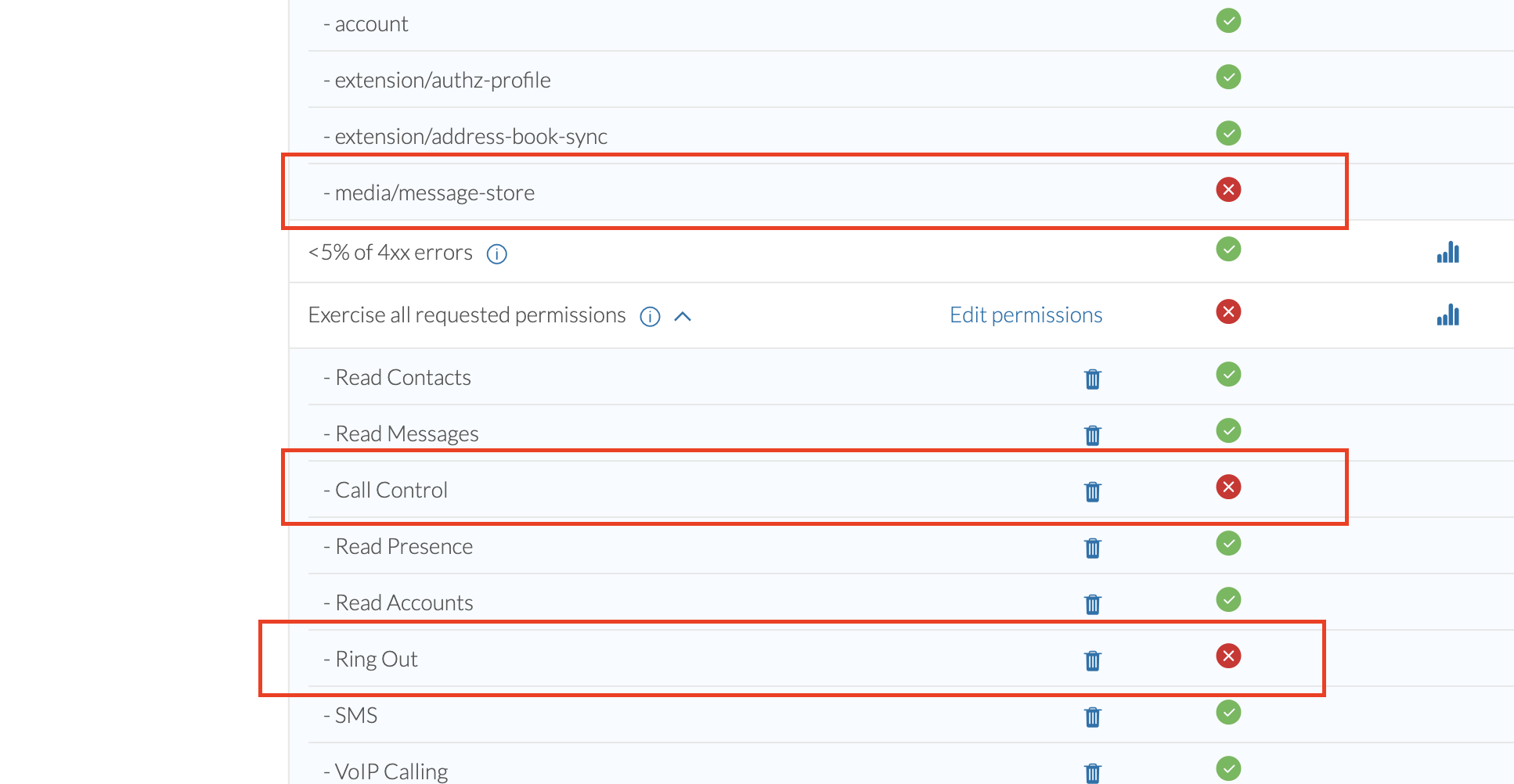Select the '- extension/authz-profile' row text
This screenshot has height=784, width=1514.
click(437, 81)
